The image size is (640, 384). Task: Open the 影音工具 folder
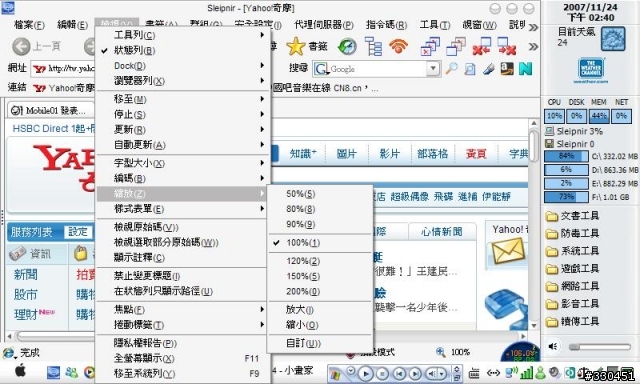pos(572,304)
